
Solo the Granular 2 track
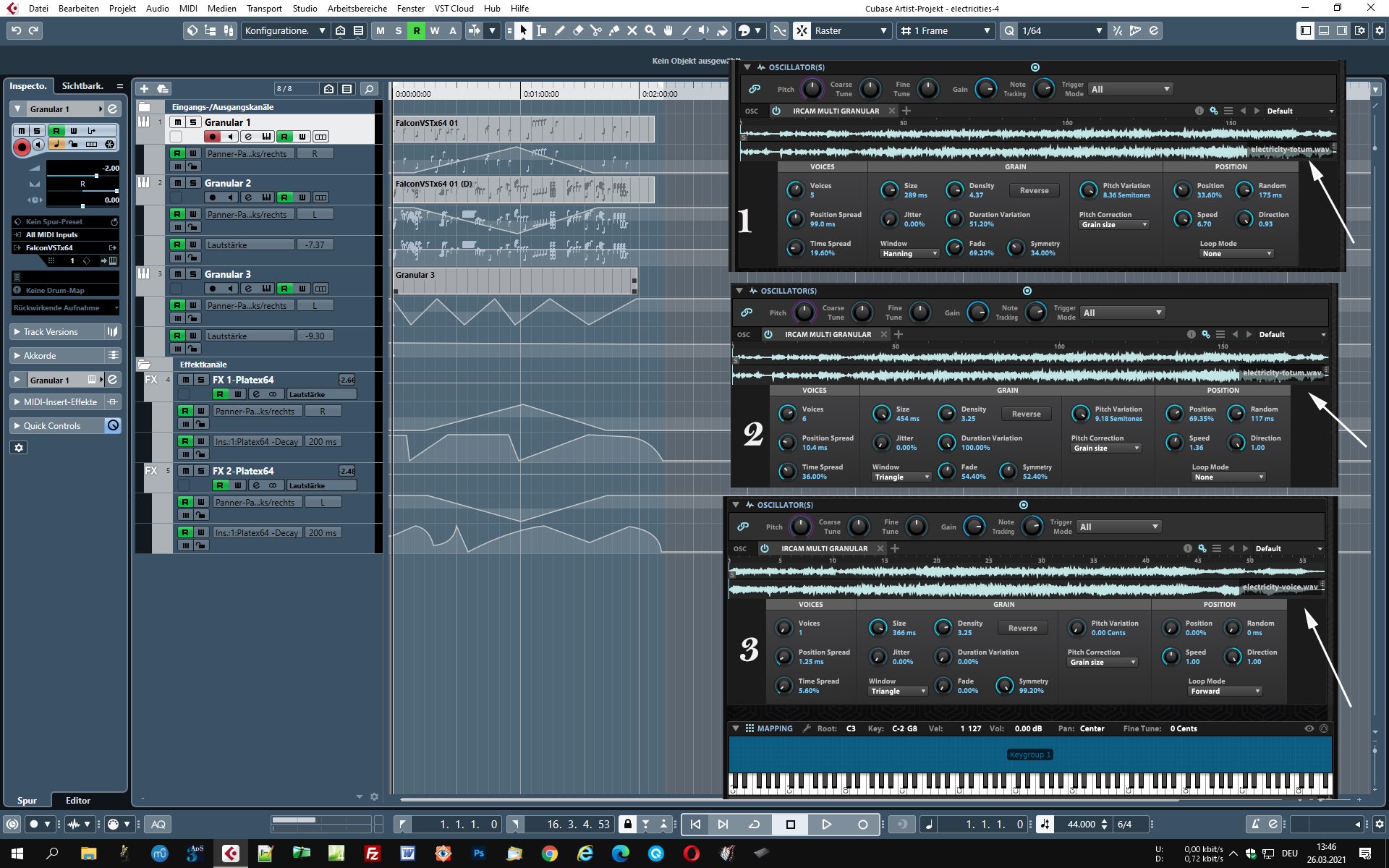(193, 183)
